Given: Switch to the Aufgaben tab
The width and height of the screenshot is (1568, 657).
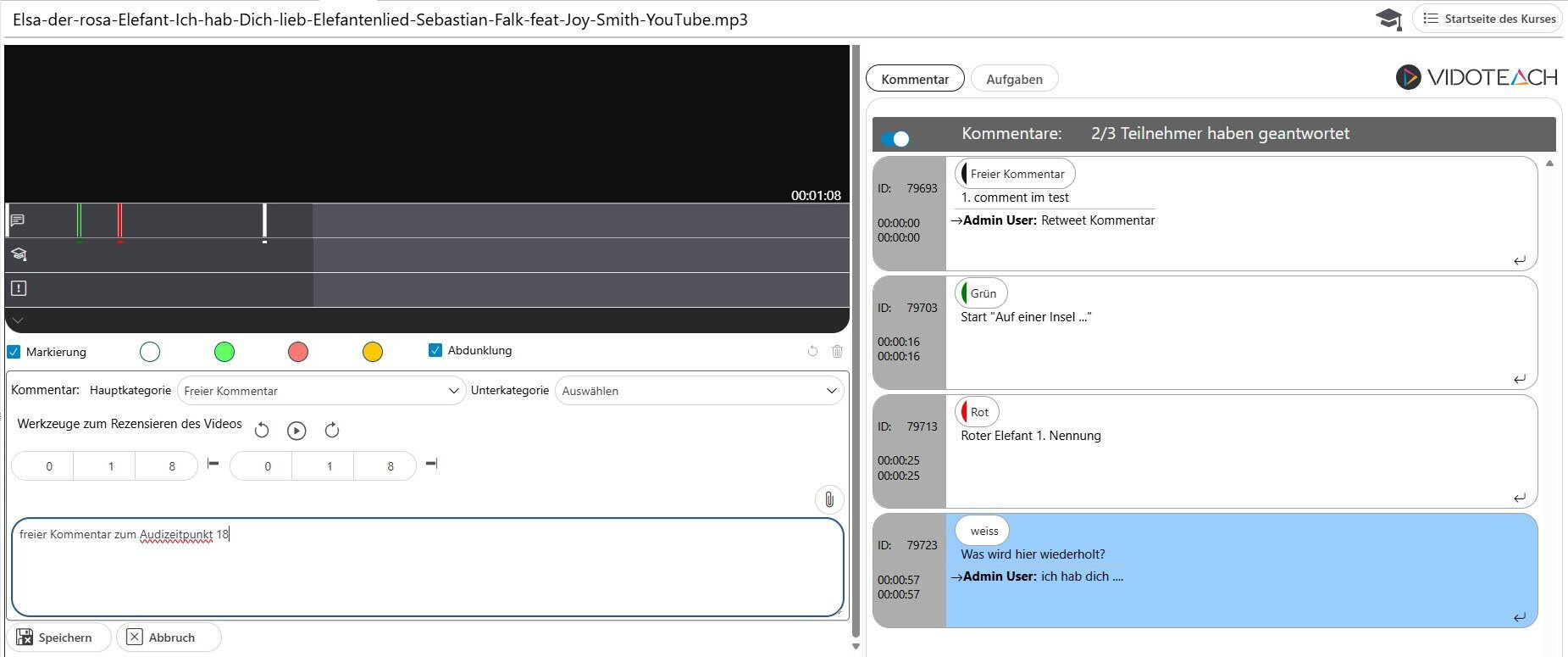Looking at the screenshot, I should tap(1014, 79).
